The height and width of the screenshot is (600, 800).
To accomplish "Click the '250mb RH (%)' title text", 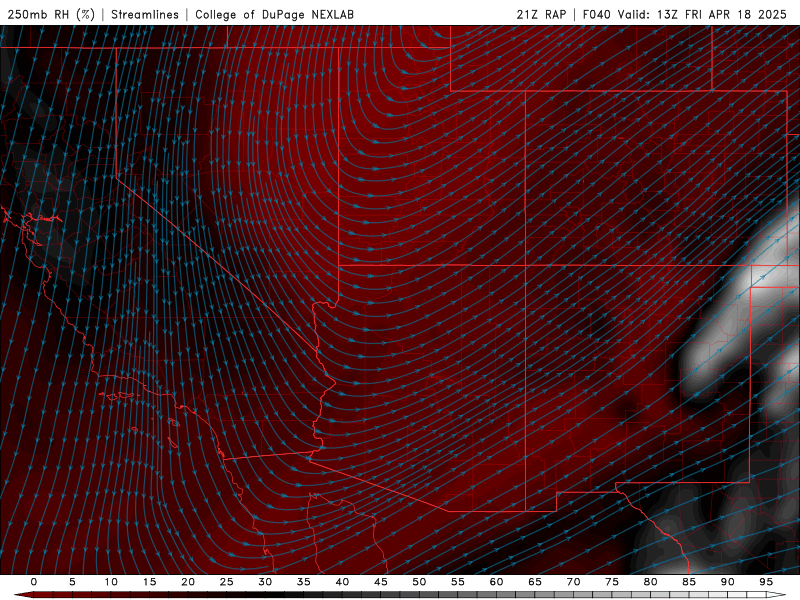I will click(52, 14).
